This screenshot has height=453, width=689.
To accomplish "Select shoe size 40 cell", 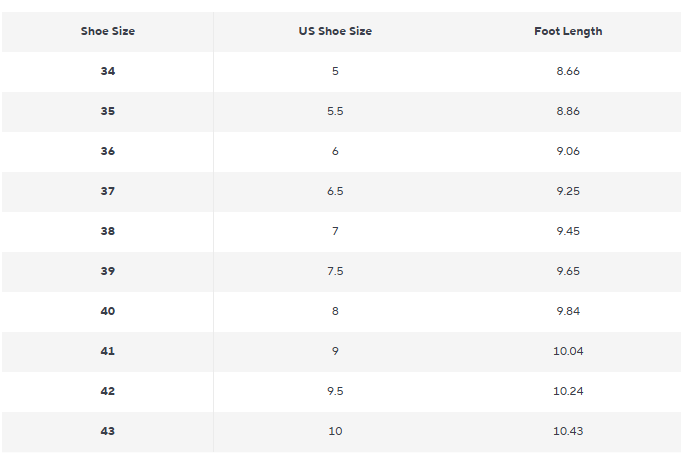I will (x=108, y=311).
